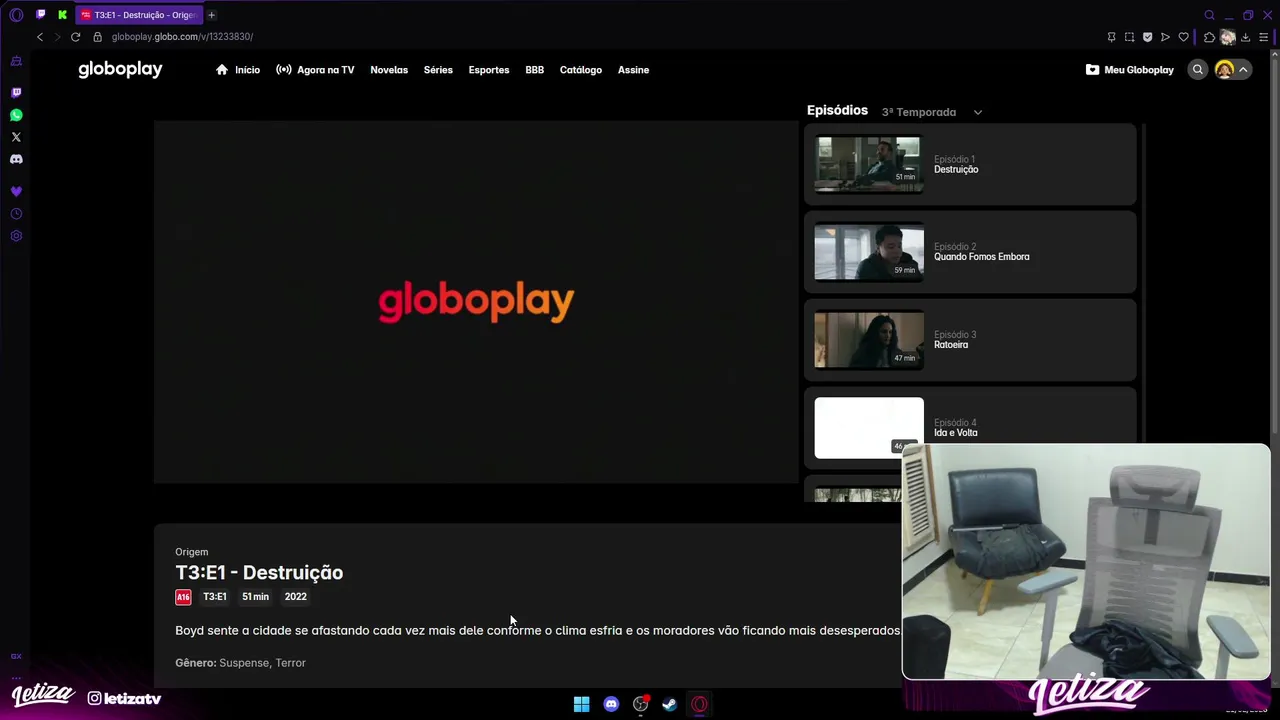Screen dimensions: 1280x720
Task: Open sidebar settings gear
Action: [x=16, y=236]
